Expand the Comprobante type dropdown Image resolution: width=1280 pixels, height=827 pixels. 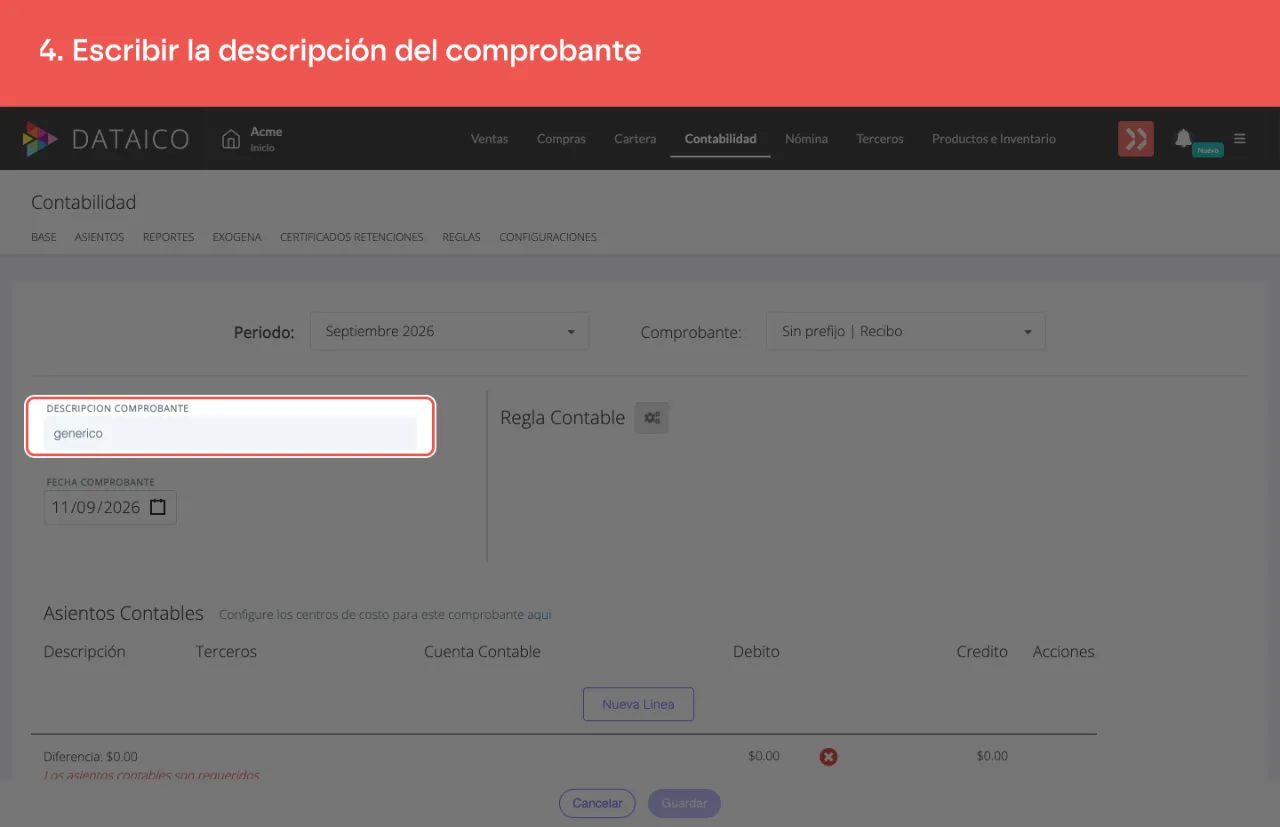tap(906, 331)
